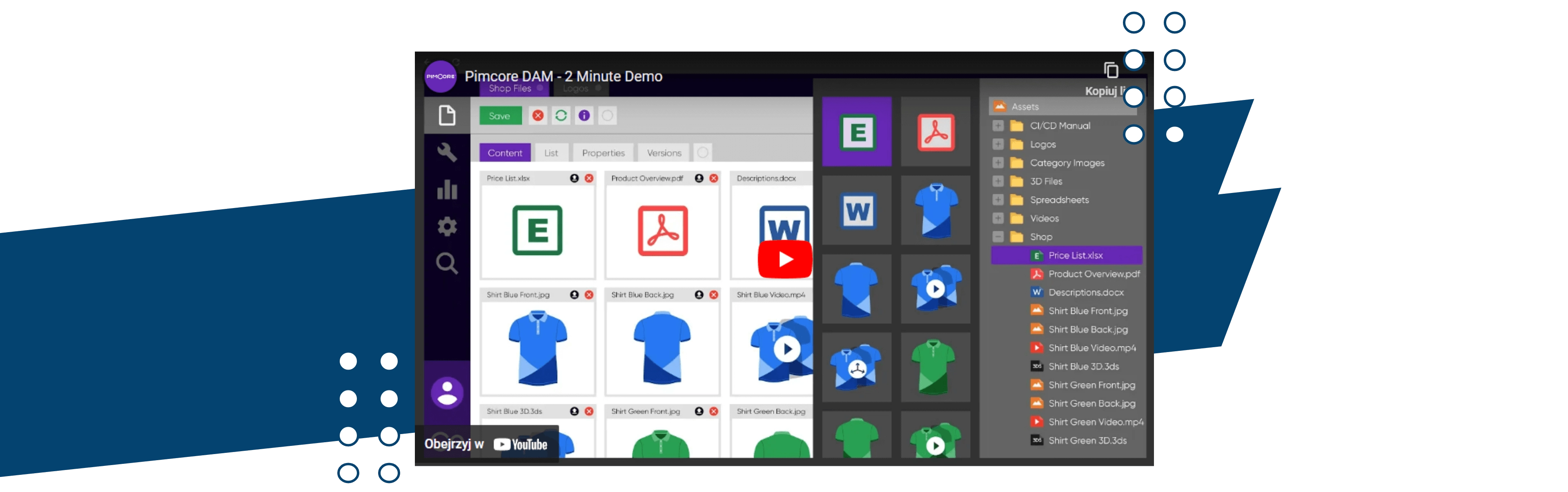Screen dimensions: 1568x492
Task: Open the user profile icon in sidebar
Action: point(448,393)
